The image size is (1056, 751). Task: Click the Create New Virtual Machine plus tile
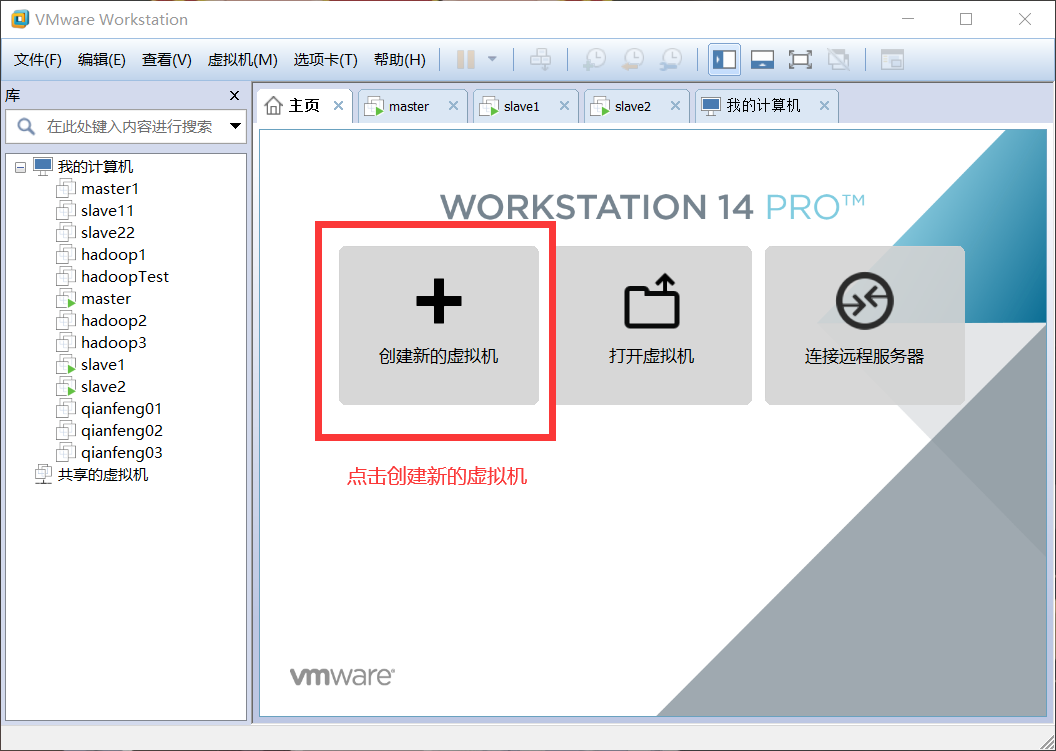tap(438, 325)
